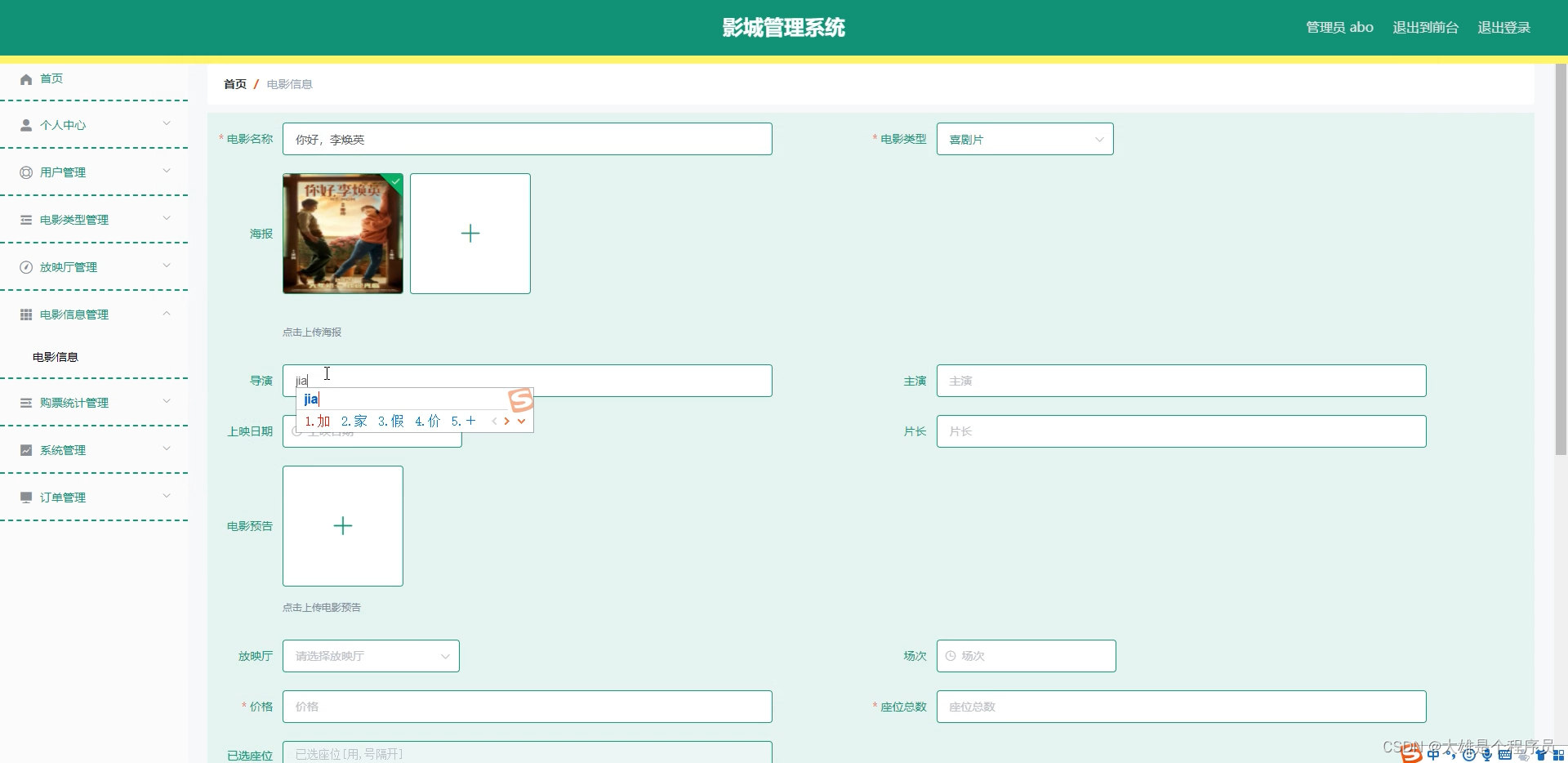Click the 个人中心 user icon
Image resolution: width=1568 pixels, height=763 pixels.
[26, 125]
